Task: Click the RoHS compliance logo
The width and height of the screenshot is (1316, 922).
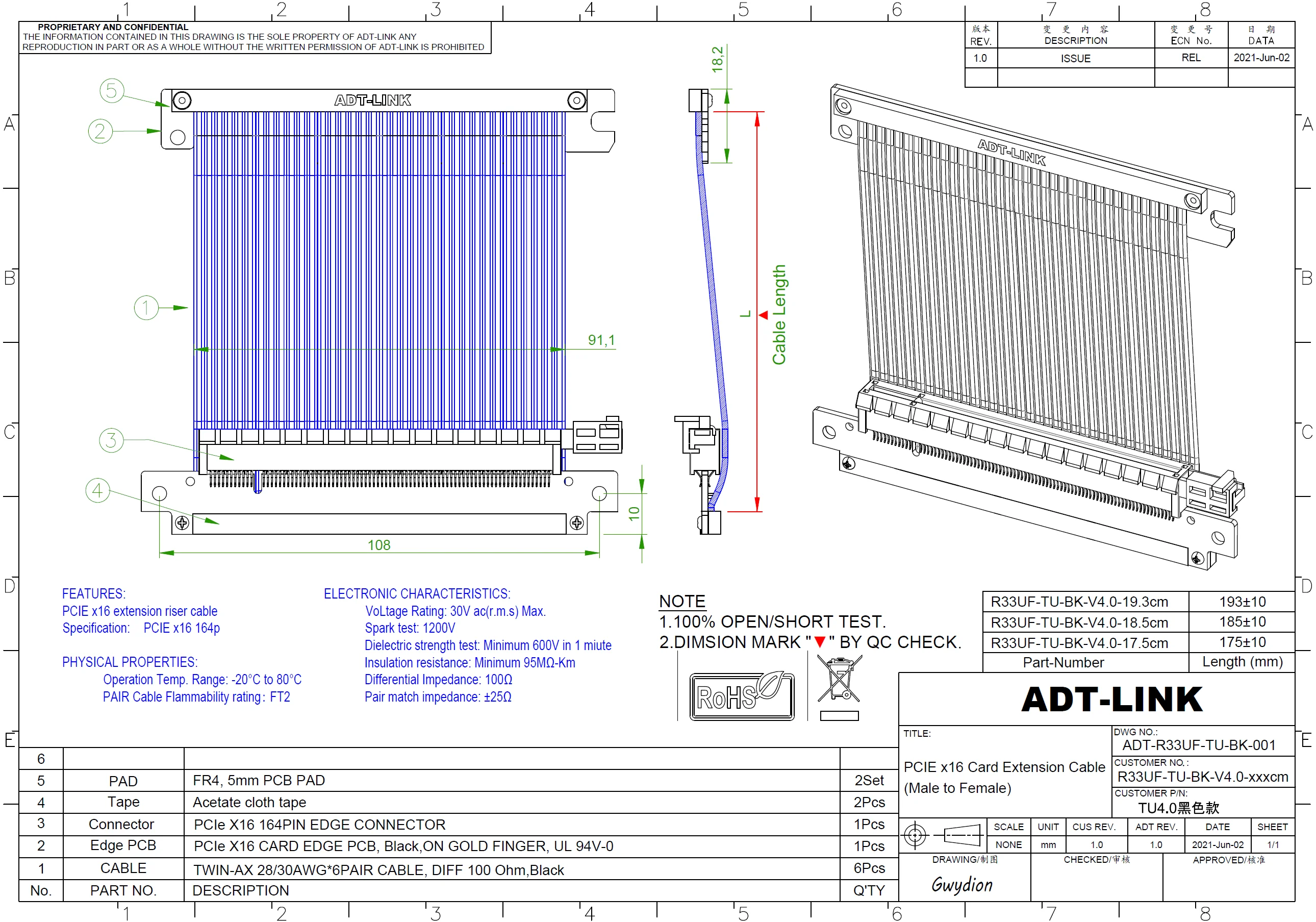Action: coord(741,696)
